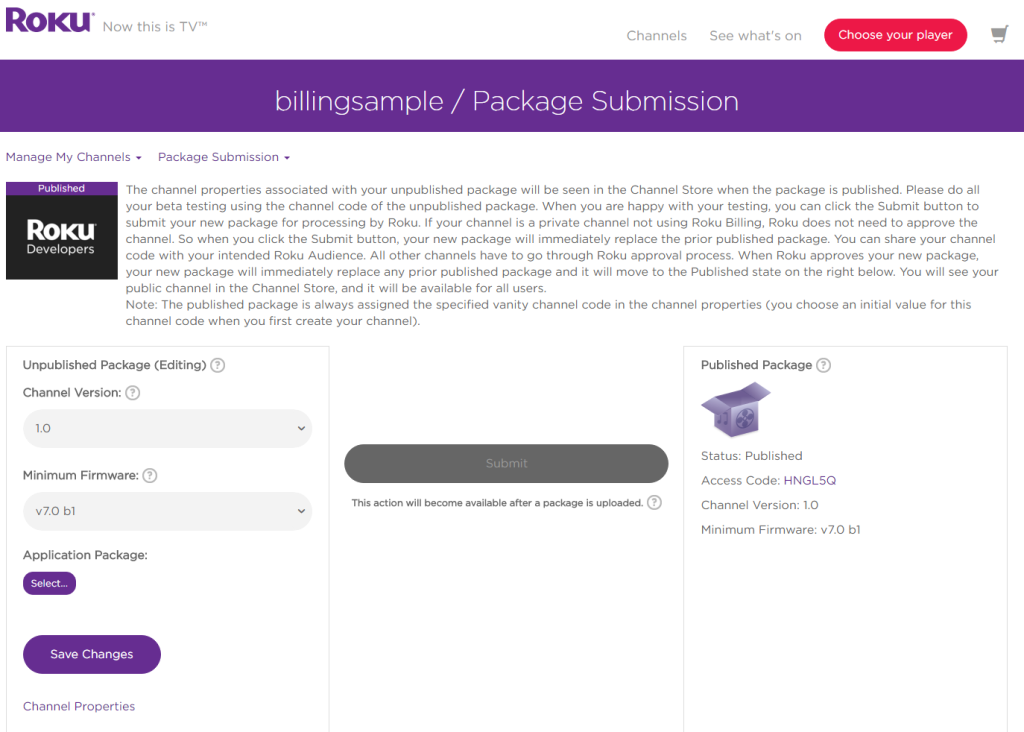Open See what's on nav item
Screen dimensions: 1024x732
[x=755, y=35]
